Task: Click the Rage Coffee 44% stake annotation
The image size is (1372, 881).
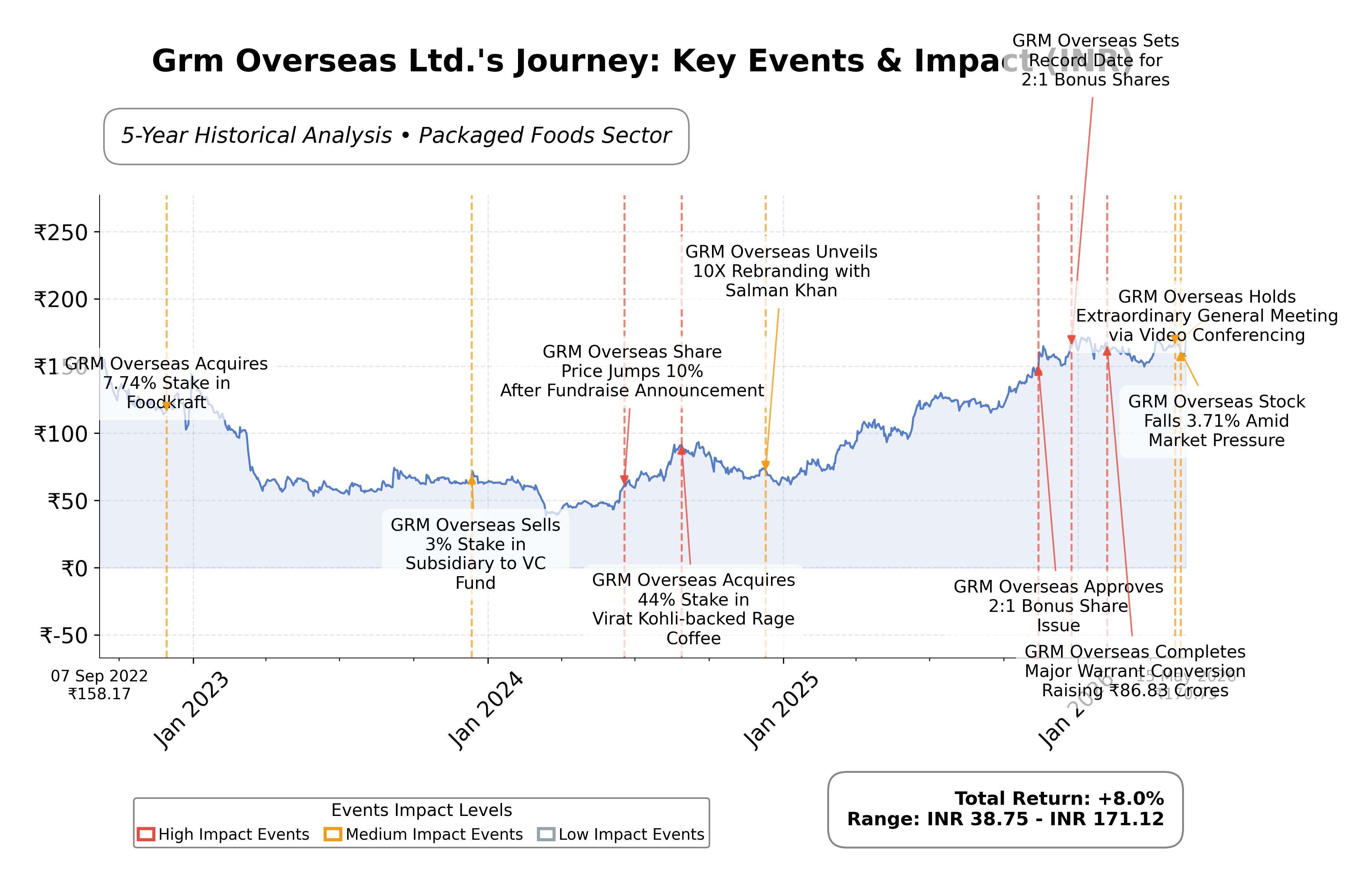Action: point(693,609)
